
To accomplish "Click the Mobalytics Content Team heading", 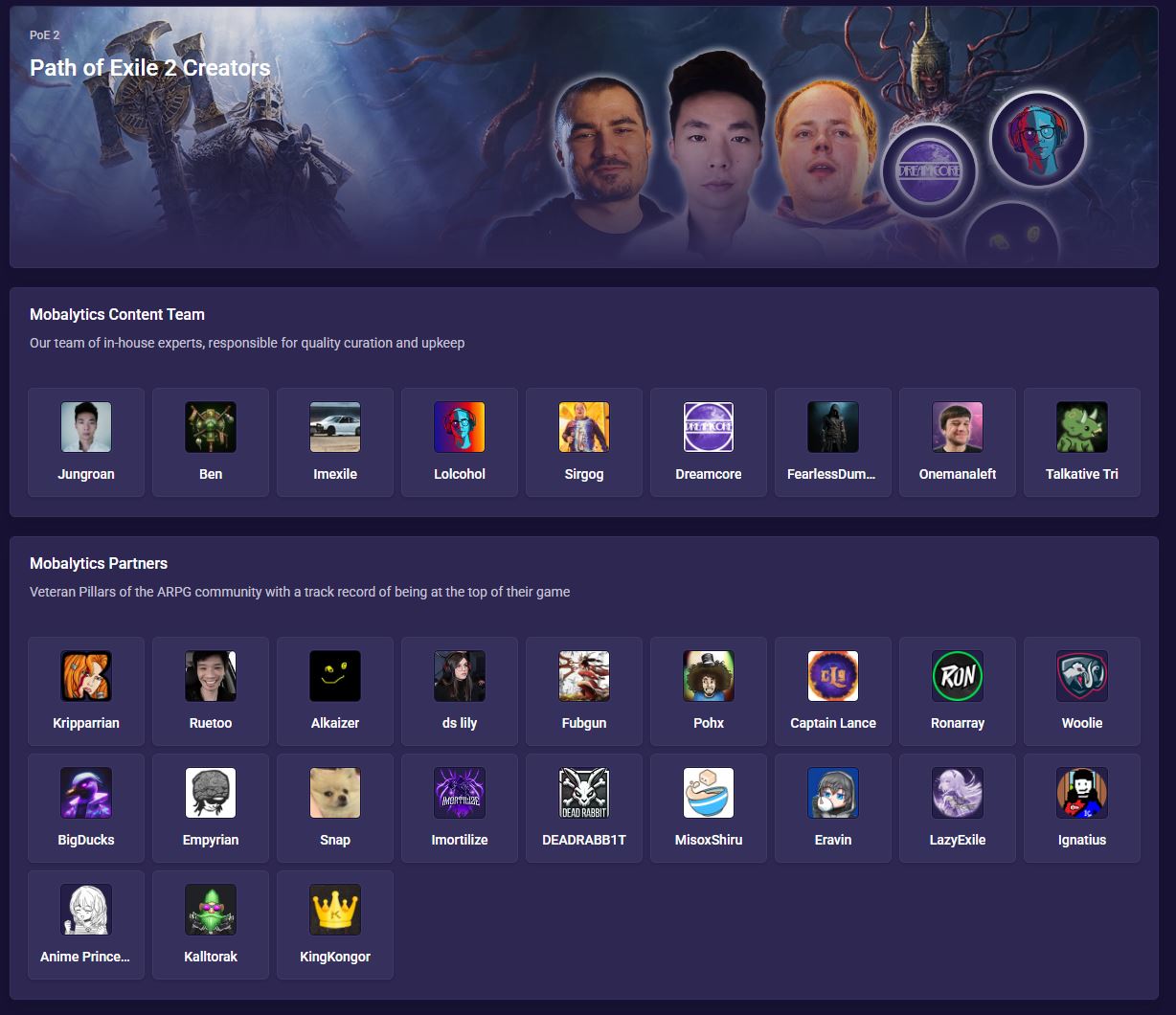I will click(117, 314).
